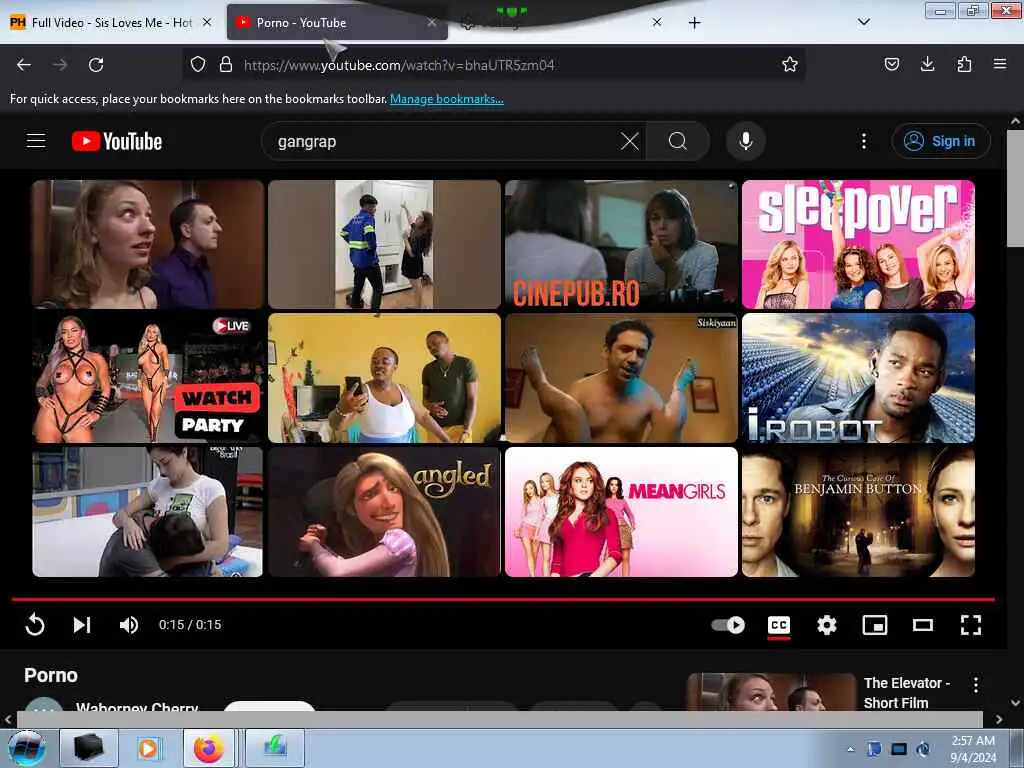The height and width of the screenshot is (768, 1024).
Task: Click the YouTube logo
Action: pos(117,141)
